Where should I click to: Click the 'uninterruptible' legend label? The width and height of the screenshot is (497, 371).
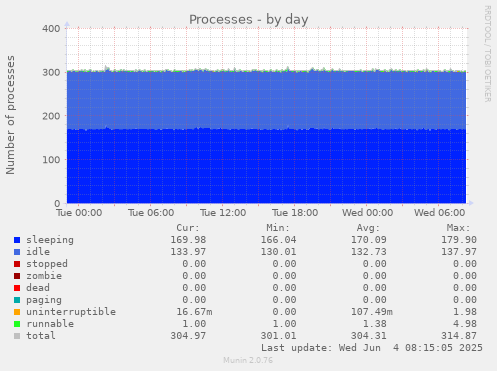point(71,312)
